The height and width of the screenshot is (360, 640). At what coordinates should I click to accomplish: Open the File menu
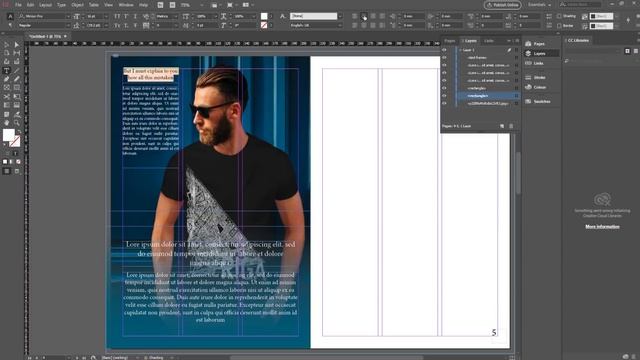[18, 5]
